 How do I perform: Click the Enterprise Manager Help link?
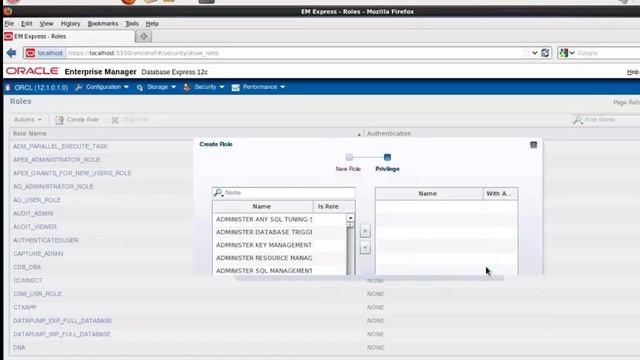tap(633, 72)
